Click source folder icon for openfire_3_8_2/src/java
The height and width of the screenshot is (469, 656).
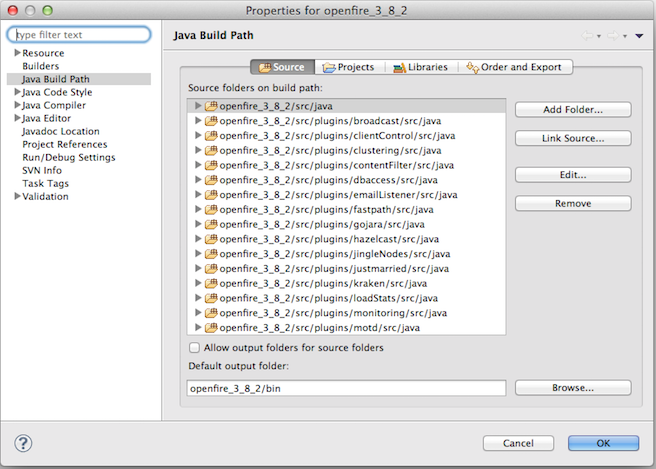(211, 106)
